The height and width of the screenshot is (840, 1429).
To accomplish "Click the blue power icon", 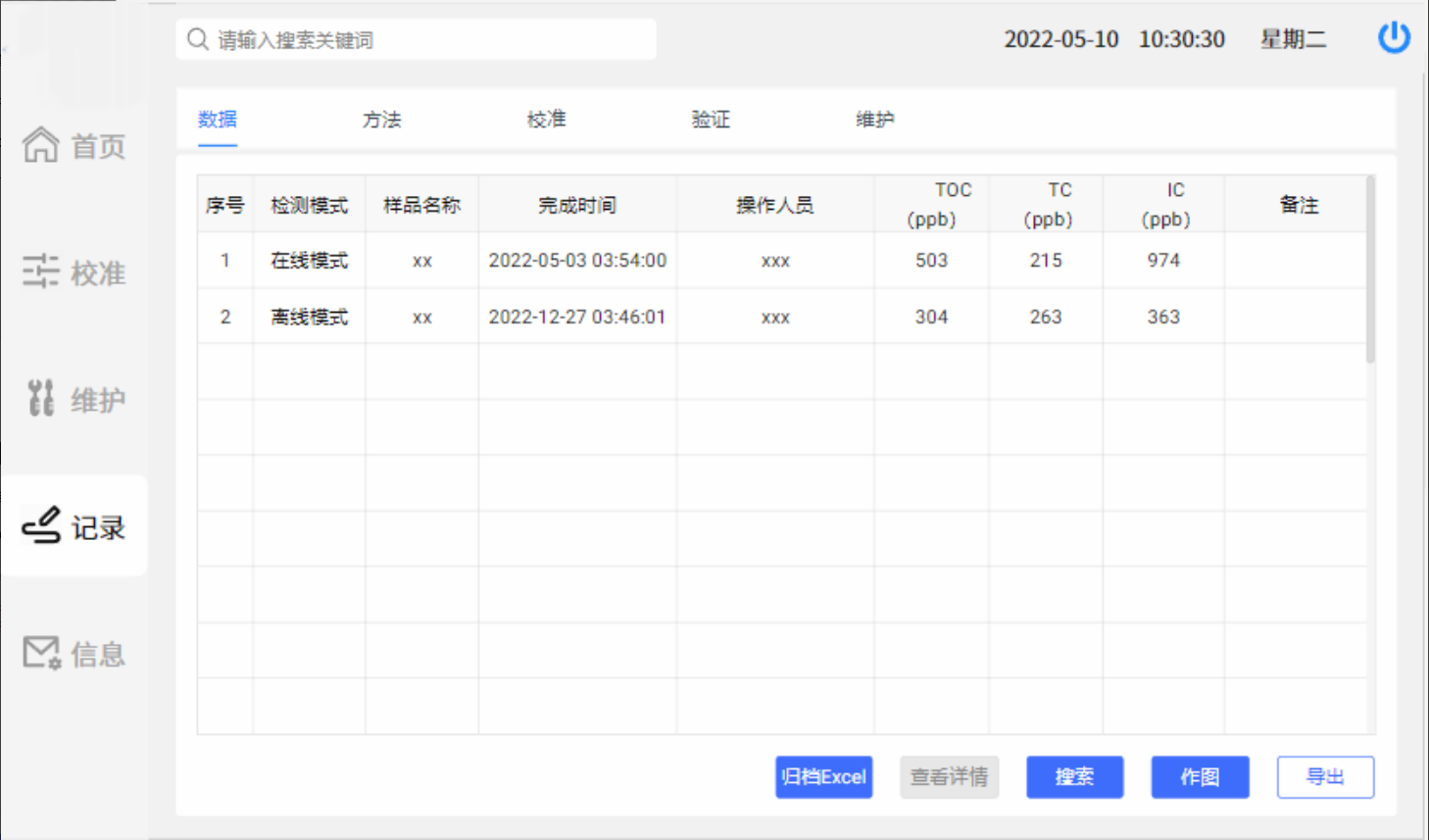I will (1393, 38).
